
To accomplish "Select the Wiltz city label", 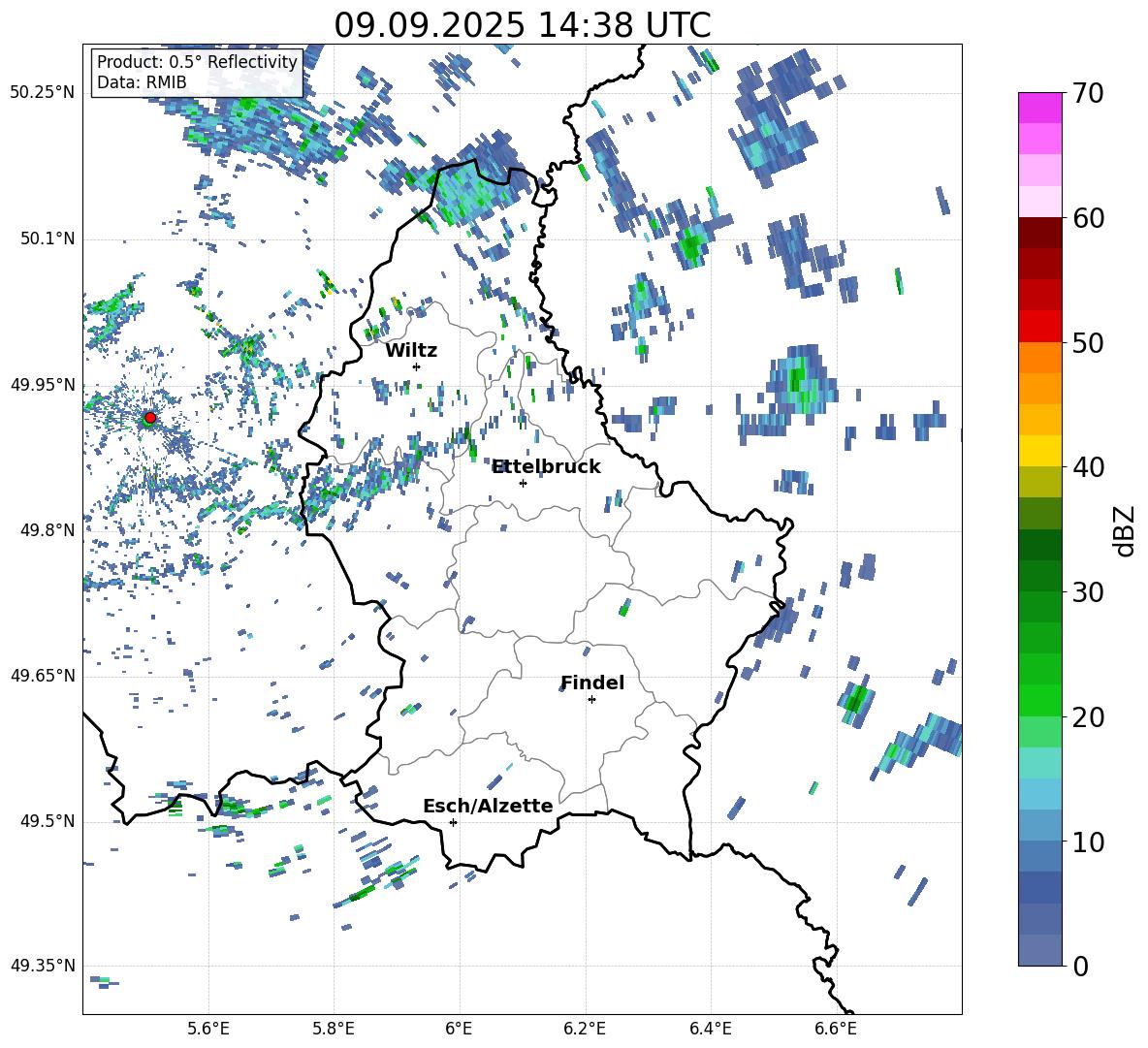I will (411, 351).
